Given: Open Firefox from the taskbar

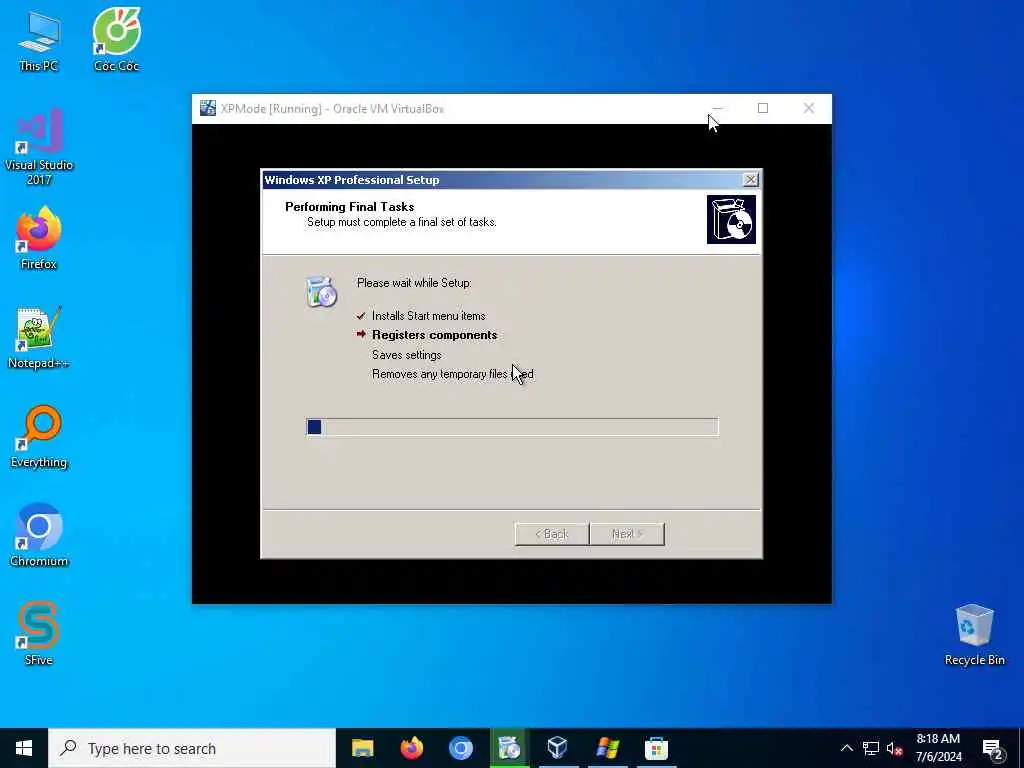Looking at the screenshot, I should pos(411,748).
